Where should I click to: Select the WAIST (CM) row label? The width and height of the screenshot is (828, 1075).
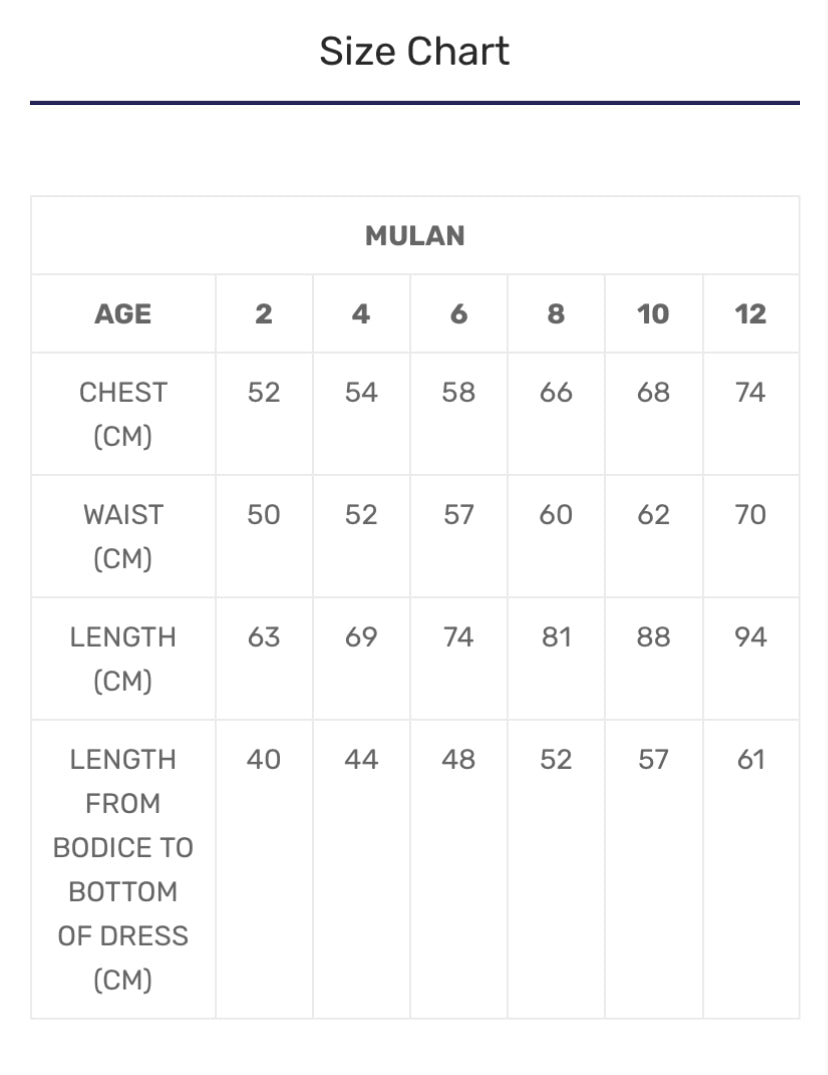123,536
